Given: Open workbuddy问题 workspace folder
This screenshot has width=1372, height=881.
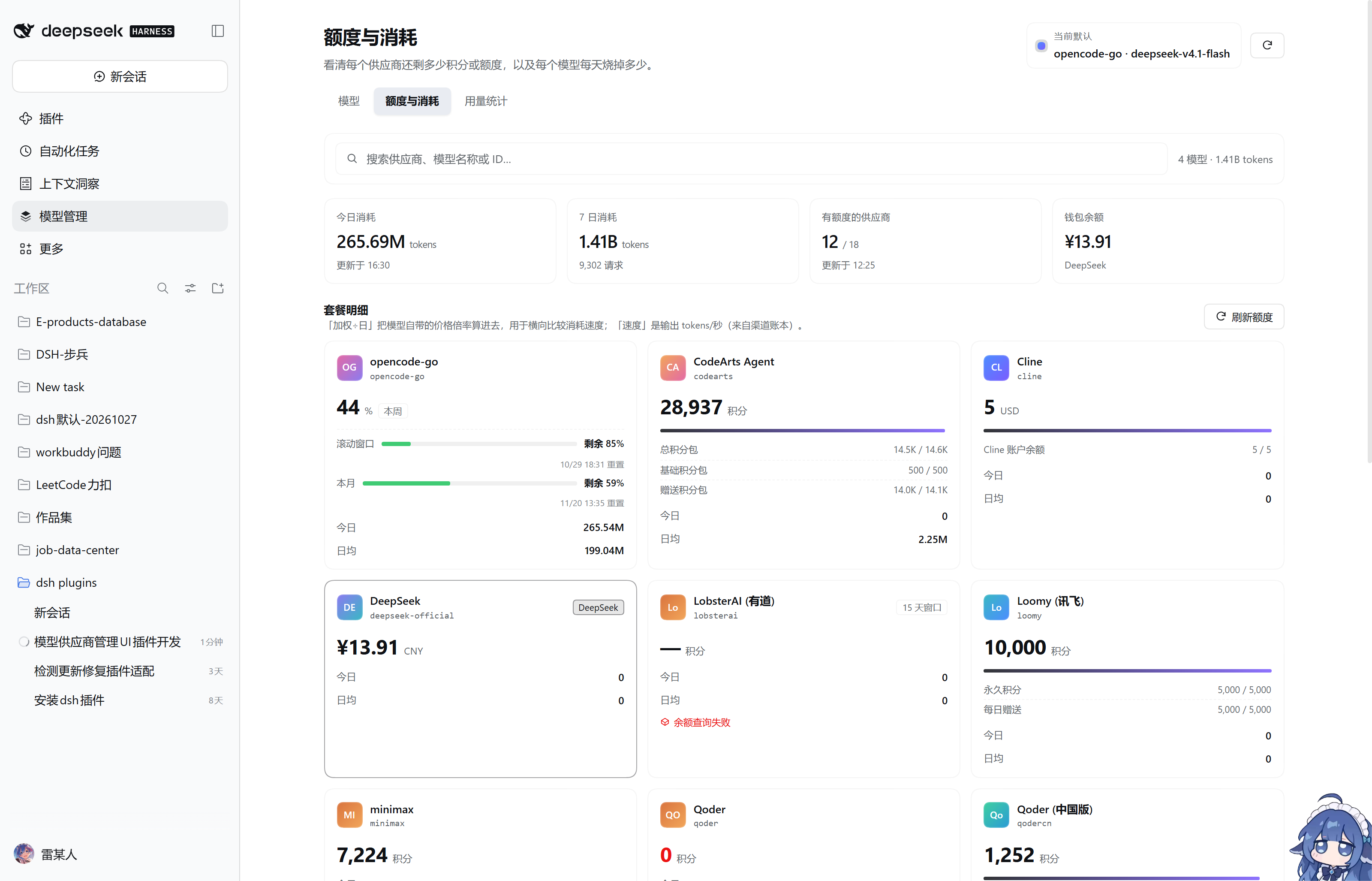Looking at the screenshot, I should 120,453.
